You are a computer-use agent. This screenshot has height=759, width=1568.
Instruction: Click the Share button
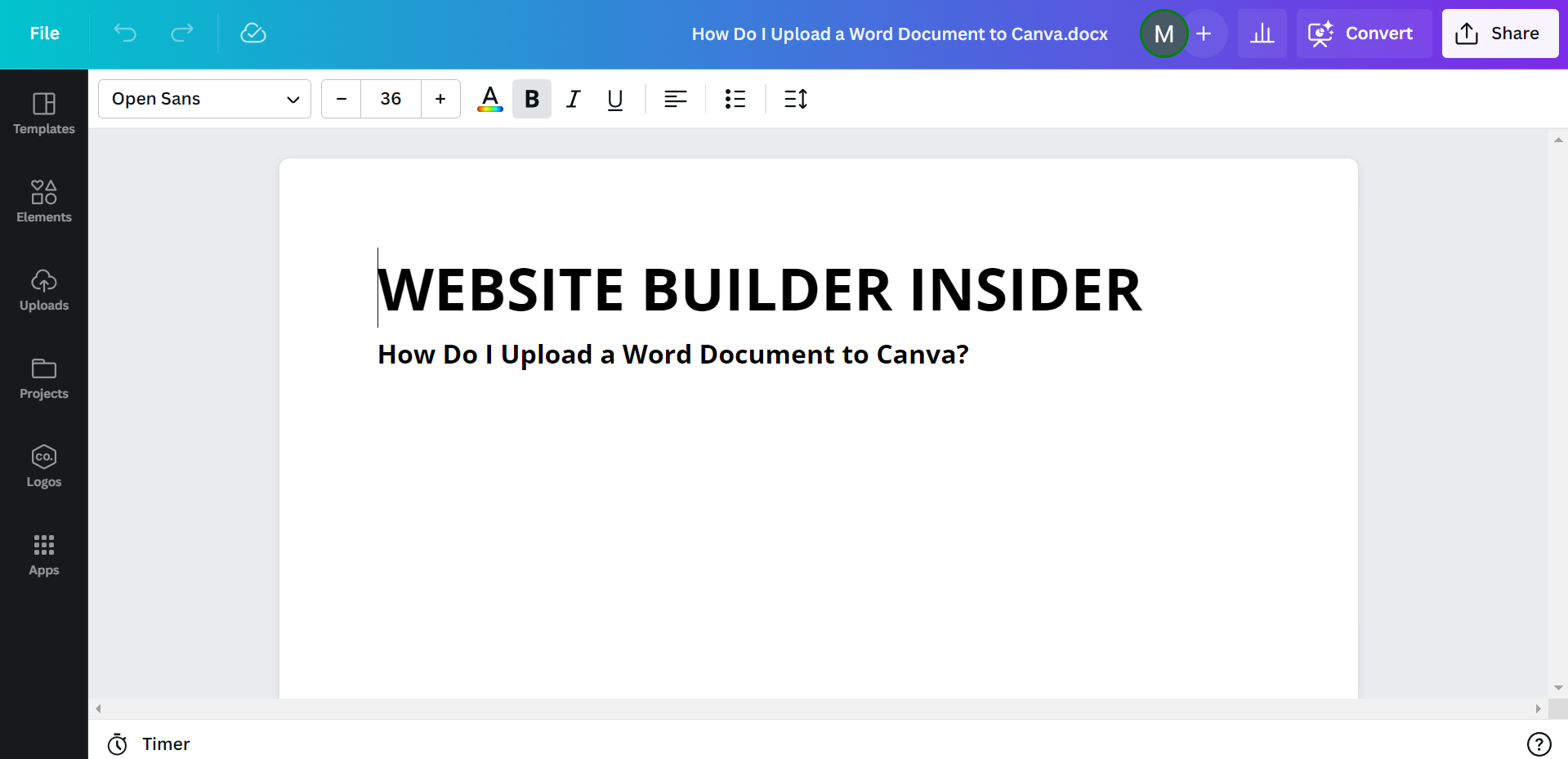tap(1499, 33)
